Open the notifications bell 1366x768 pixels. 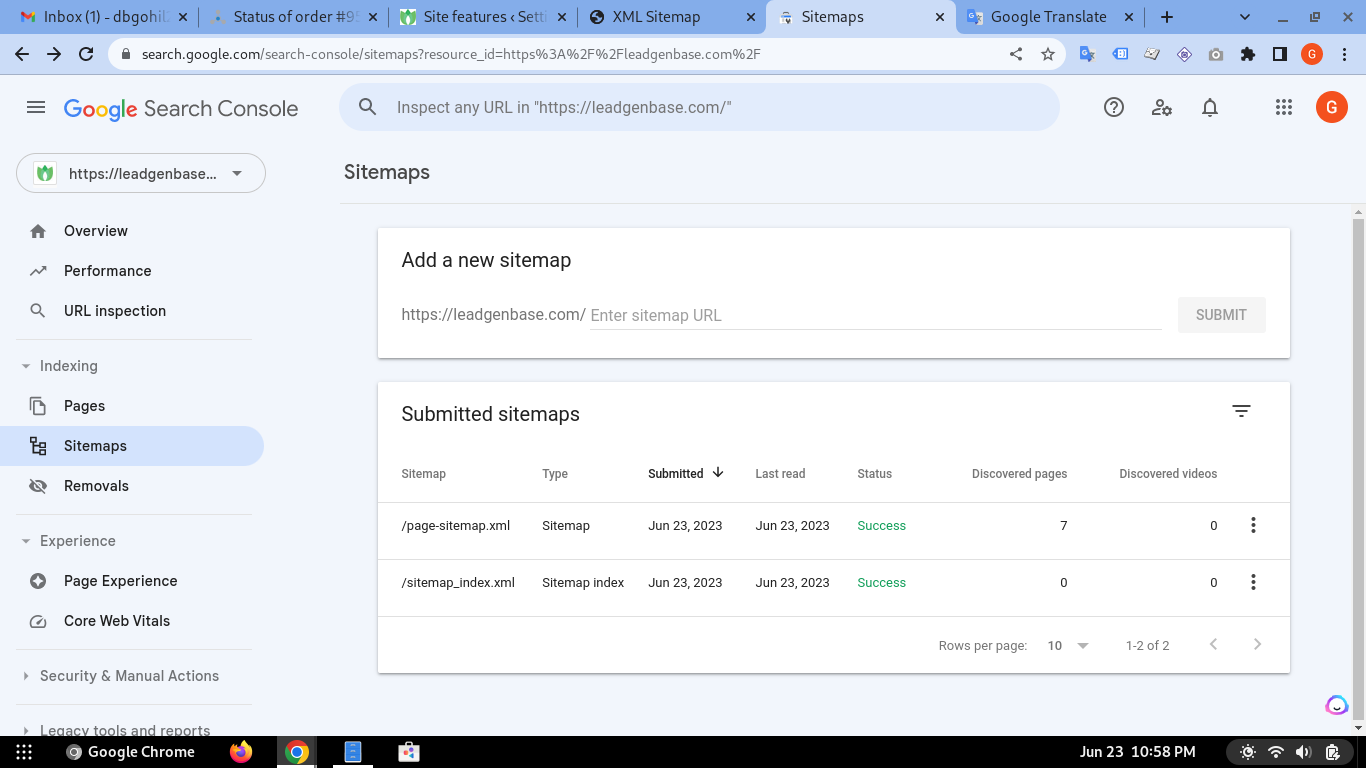pyautogui.click(x=1210, y=108)
